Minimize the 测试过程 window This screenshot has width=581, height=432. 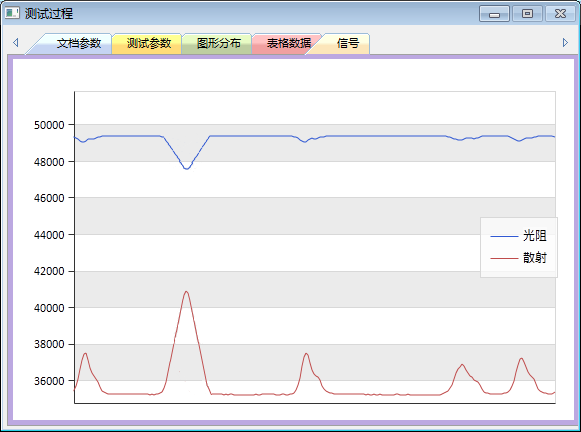494,14
